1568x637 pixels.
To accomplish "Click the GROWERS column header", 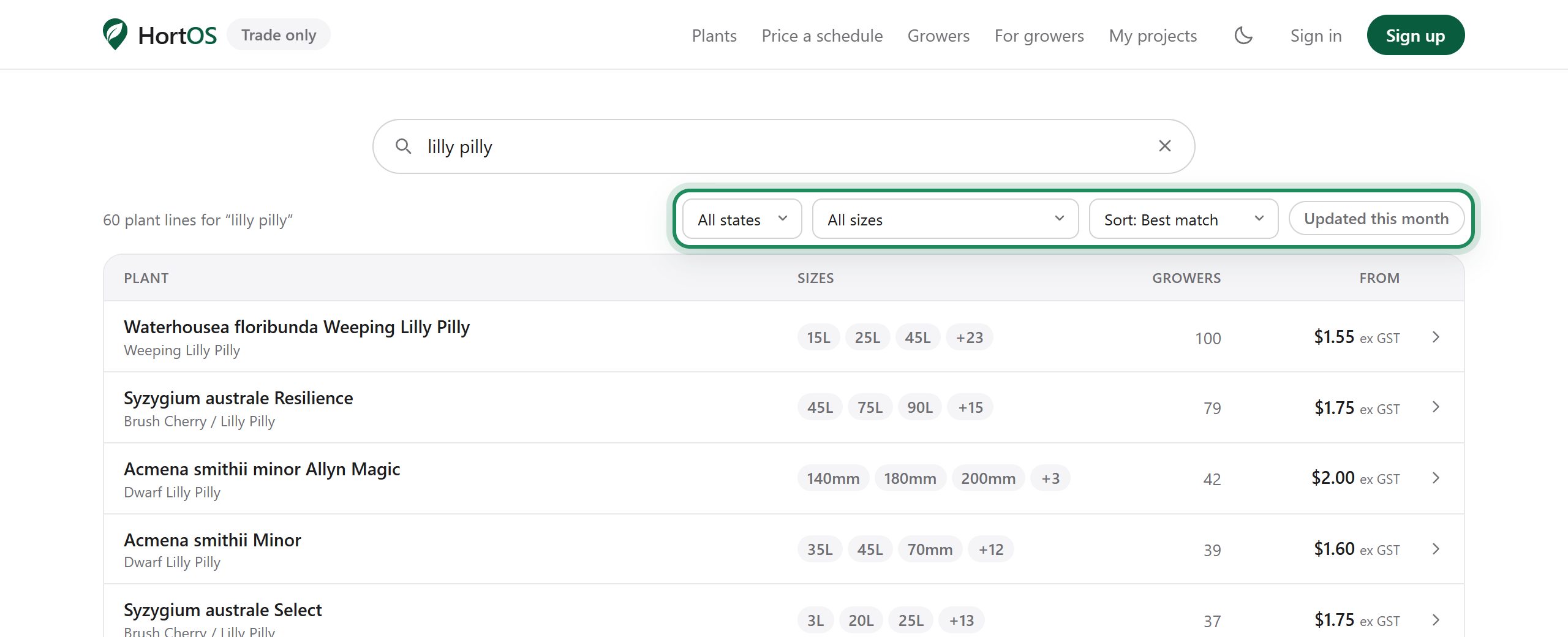I will [x=1186, y=278].
